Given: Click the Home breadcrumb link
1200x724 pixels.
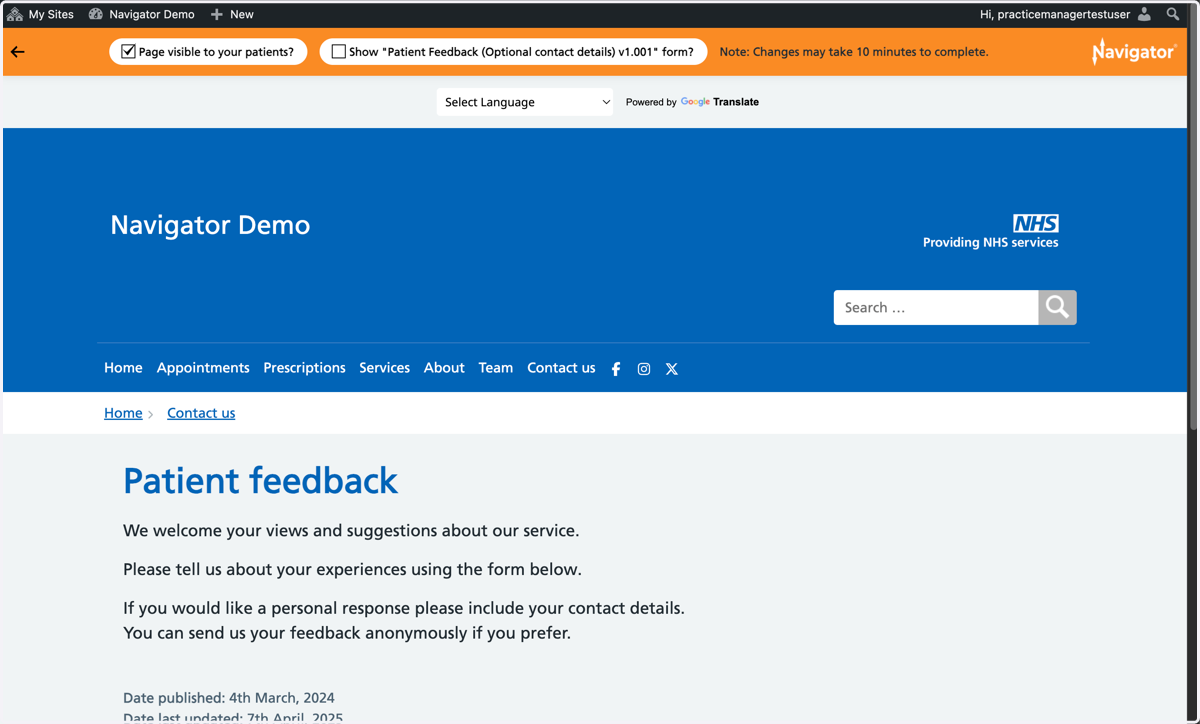Looking at the screenshot, I should 123,413.
